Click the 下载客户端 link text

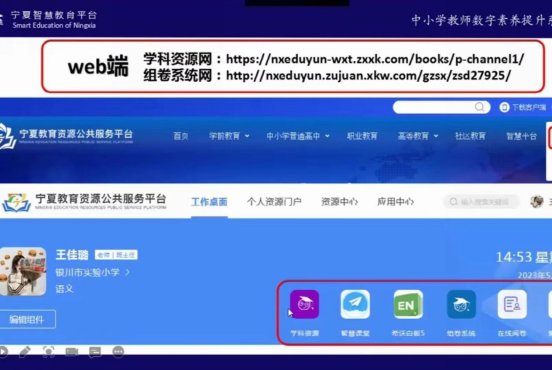tap(529, 107)
